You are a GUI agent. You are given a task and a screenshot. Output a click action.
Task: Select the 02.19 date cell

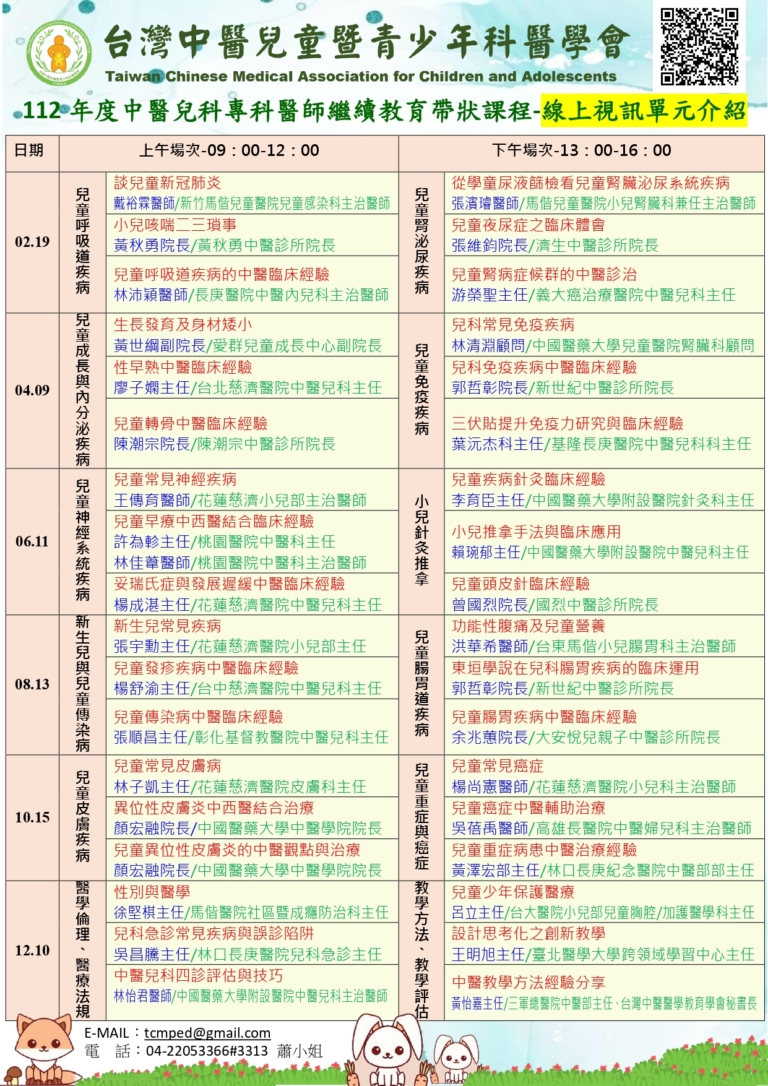[x=31, y=243]
